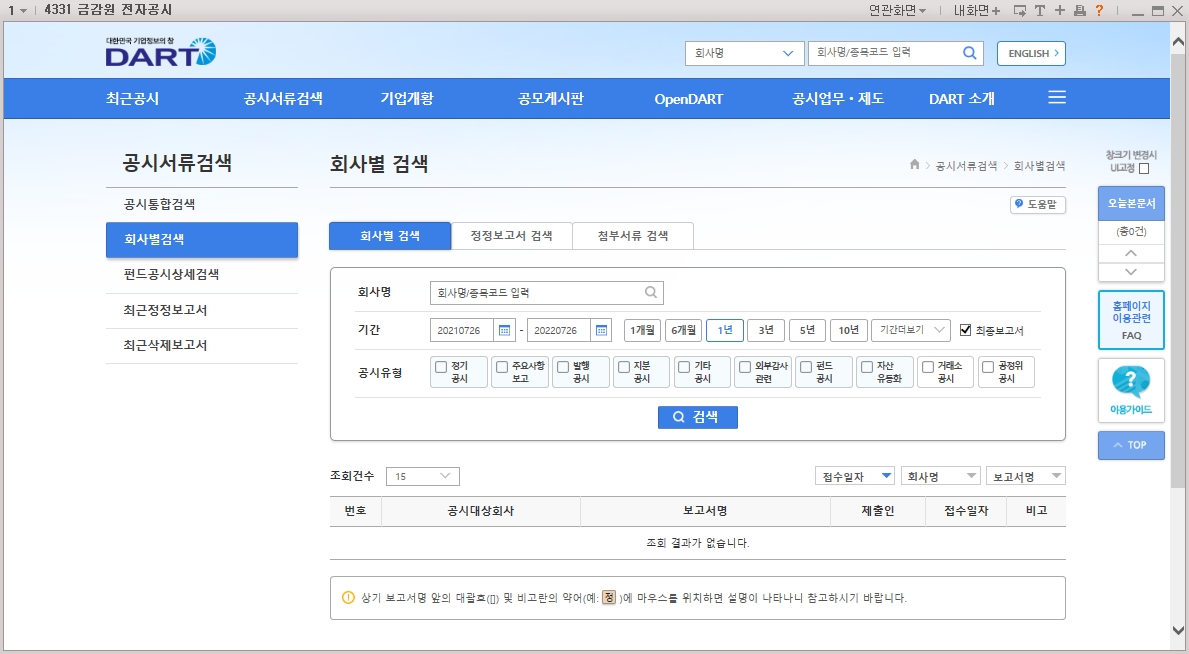Open the hamburger full menu icon
1189x654 pixels.
(1057, 98)
